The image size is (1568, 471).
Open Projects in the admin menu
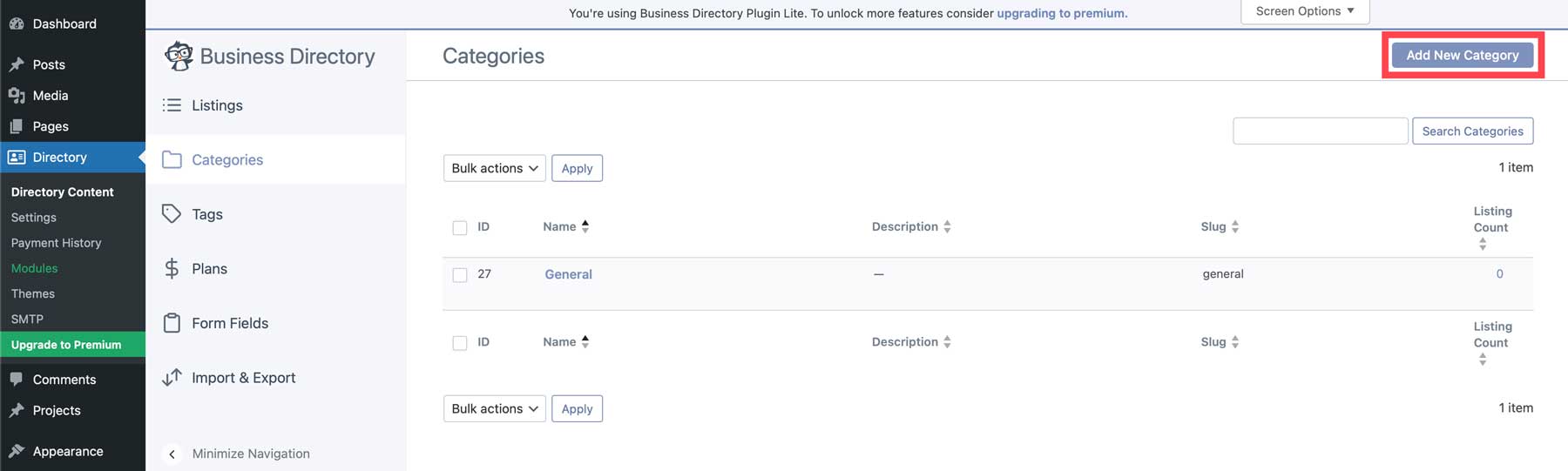click(57, 410)
